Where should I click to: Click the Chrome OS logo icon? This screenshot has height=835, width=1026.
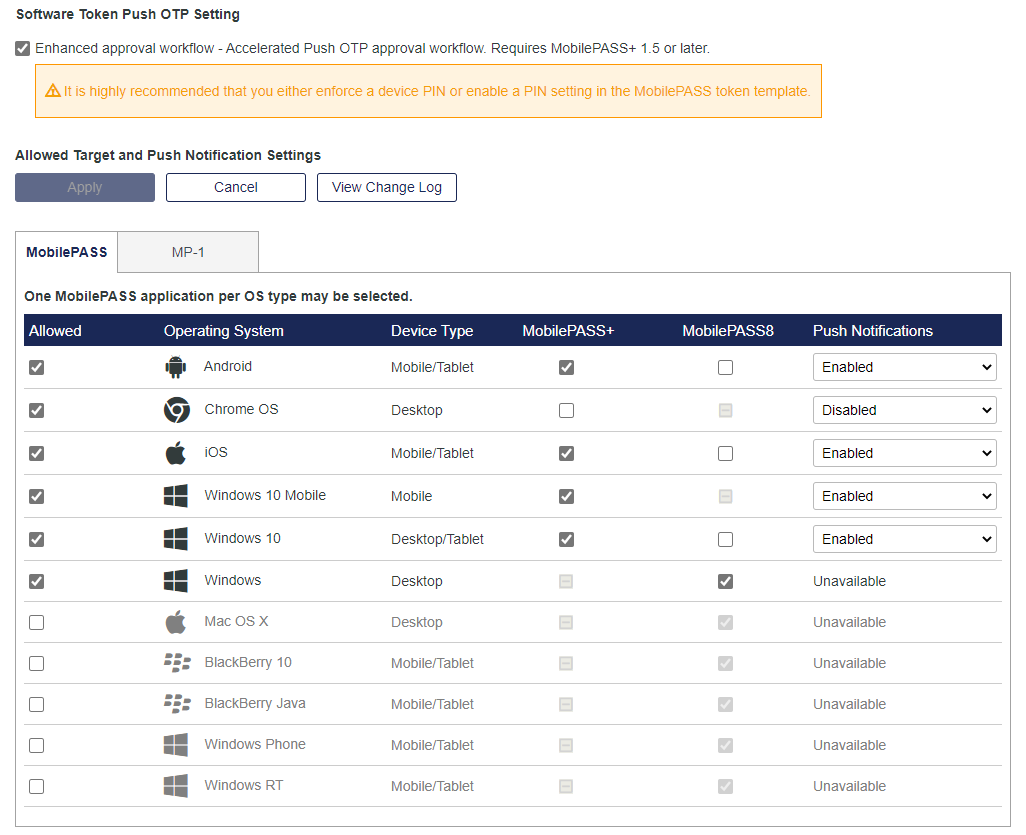pos(176,410)
